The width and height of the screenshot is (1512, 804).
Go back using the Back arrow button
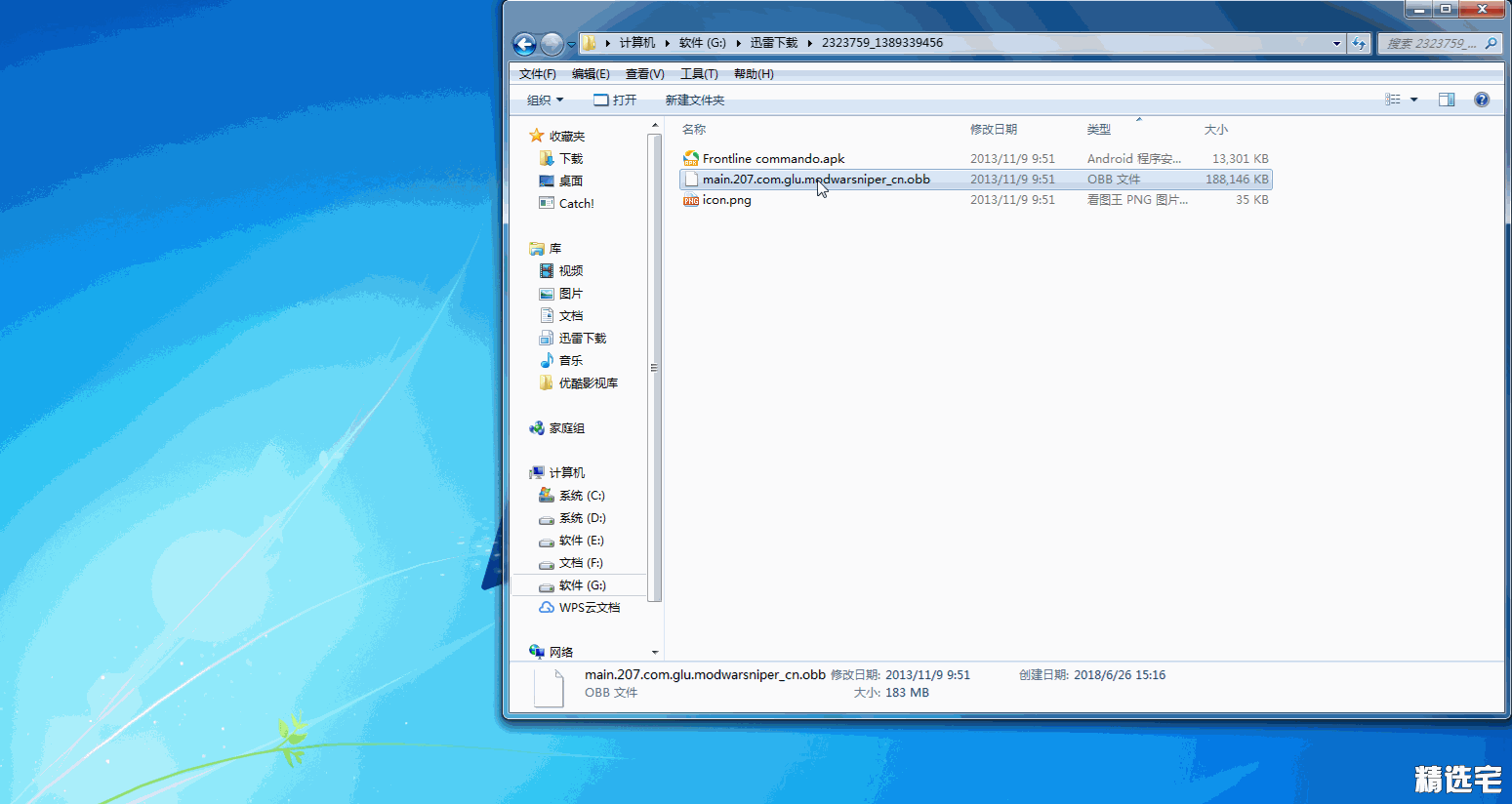coord(524,44)
